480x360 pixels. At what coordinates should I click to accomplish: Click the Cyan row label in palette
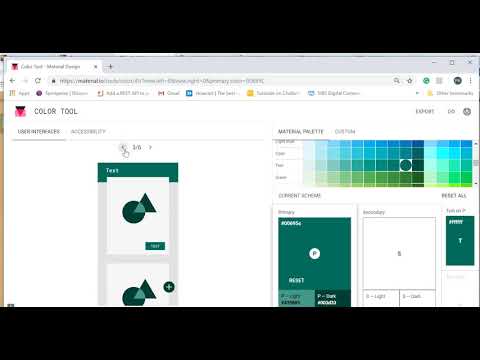[280, 154]
